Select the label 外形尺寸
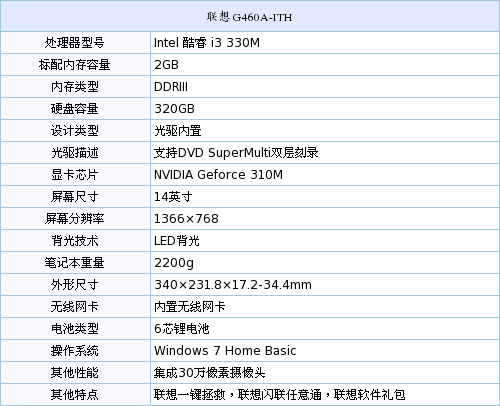The image size is (500, 406). (75, 285)
